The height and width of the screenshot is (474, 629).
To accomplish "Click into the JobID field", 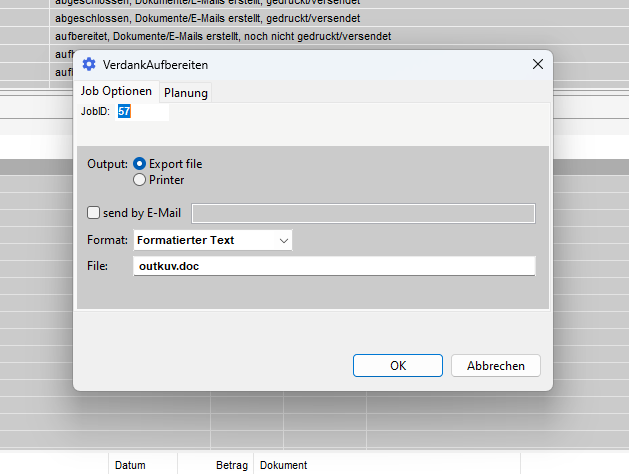I will 142,112.
